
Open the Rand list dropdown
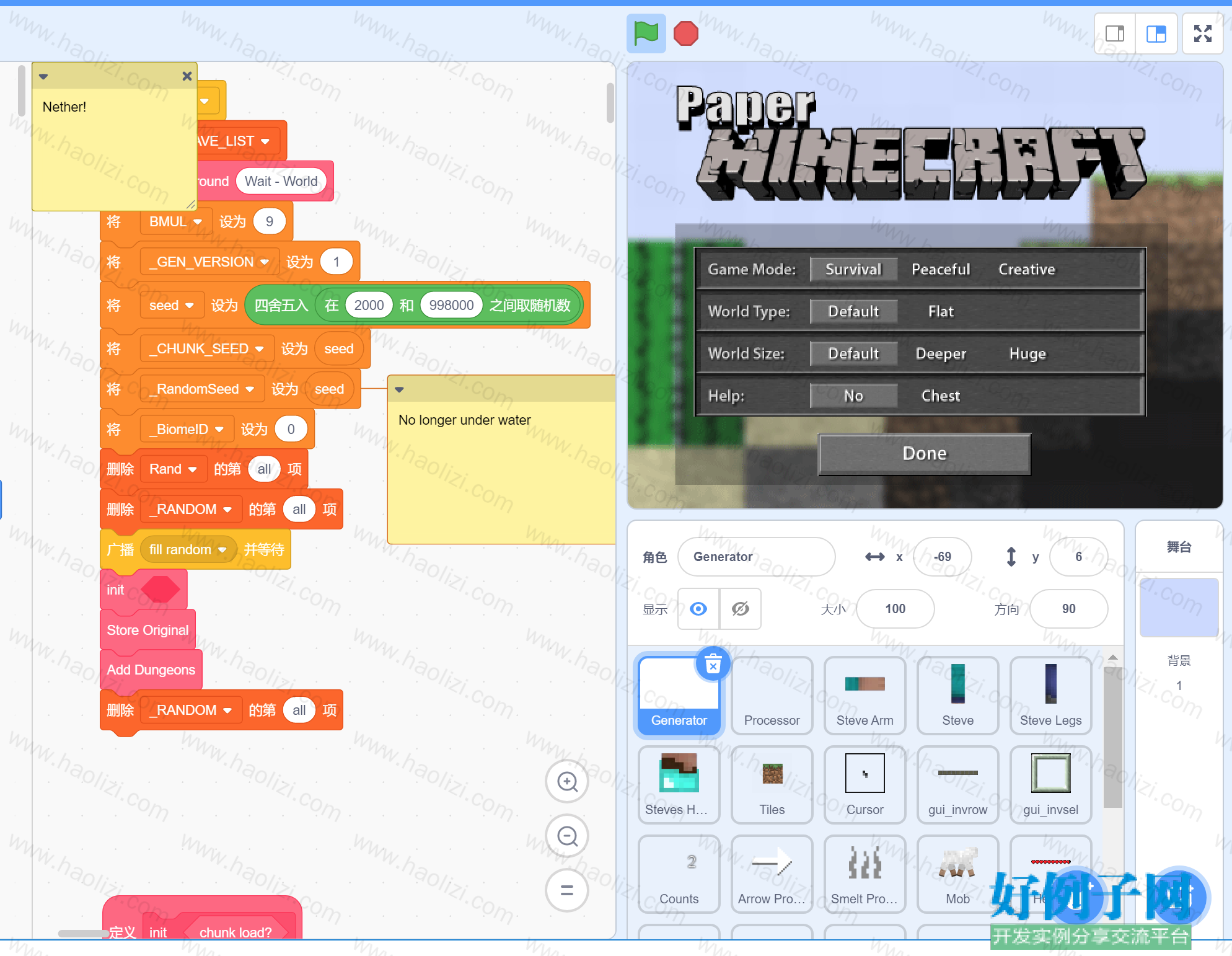tap(173, 469)
